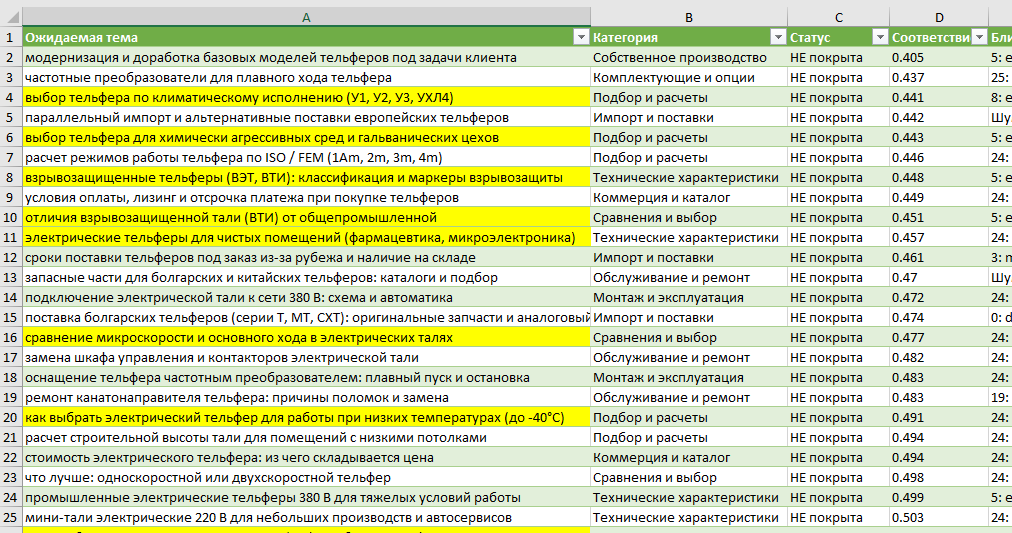Screen dimensions: 1012x533
Task: Open filter dropdown for Ожидаемая тема column
Action: 581,37
